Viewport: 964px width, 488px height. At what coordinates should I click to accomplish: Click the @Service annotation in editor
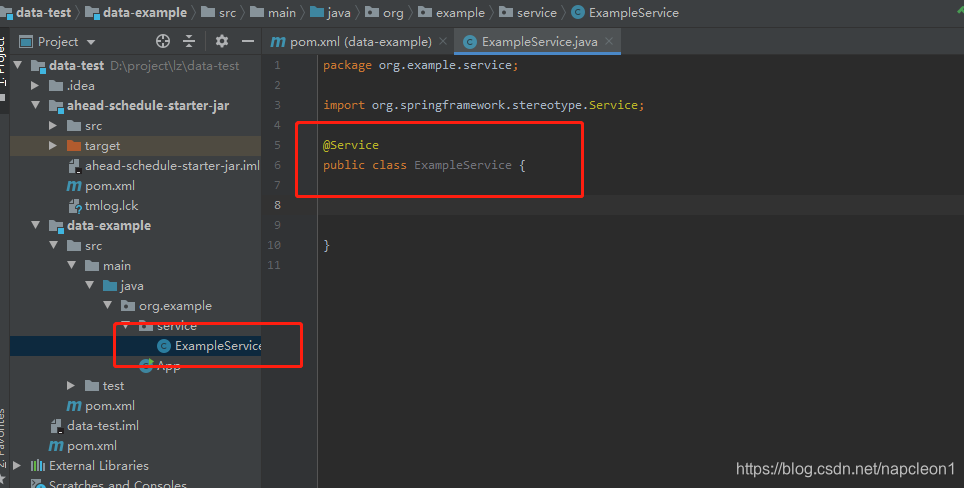(x=351, y=145)
